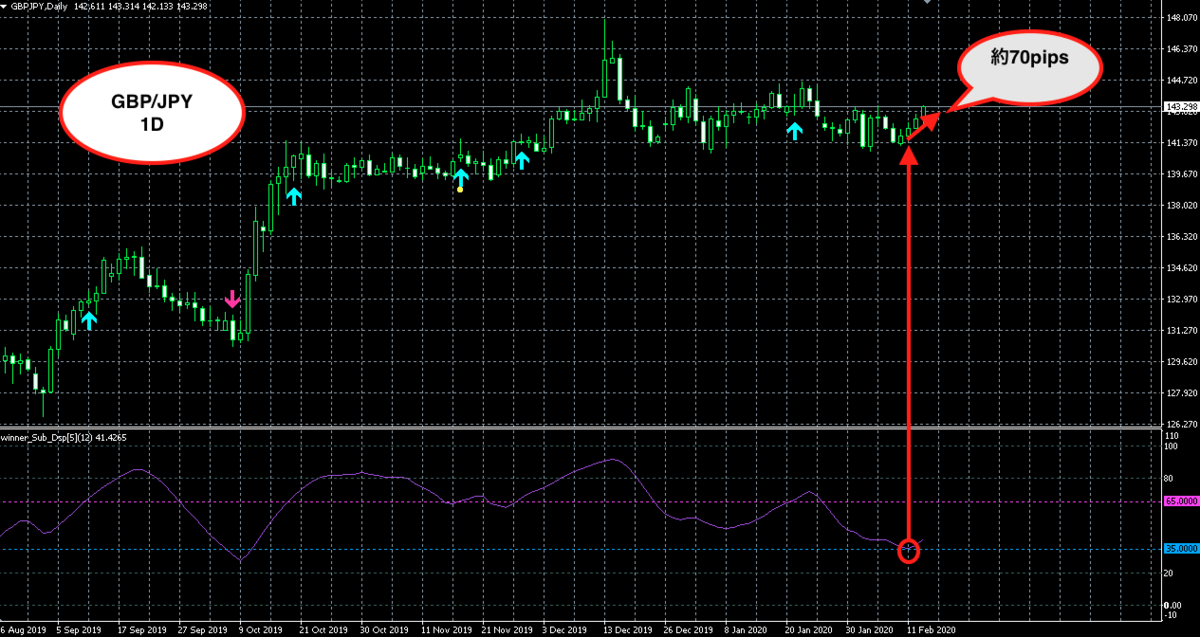Select the cyan up arrow near 21 Oct 2019
Screen dimensions: 1200x637
coord(294,195)
